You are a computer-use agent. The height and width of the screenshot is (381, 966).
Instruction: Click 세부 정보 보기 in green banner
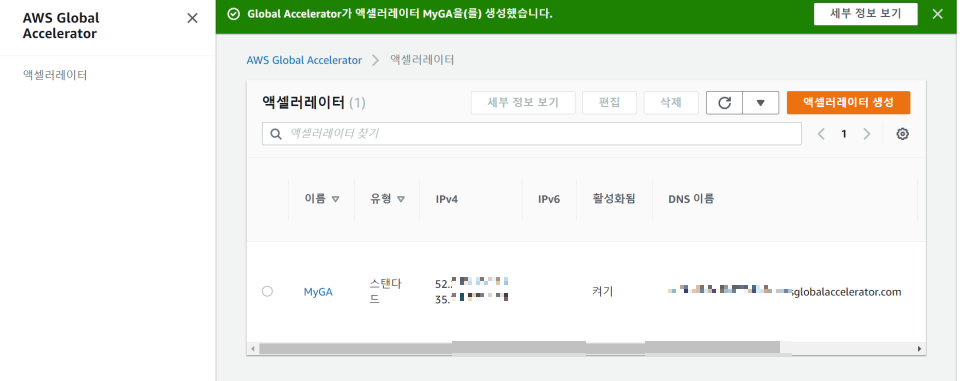pos(866,14)
